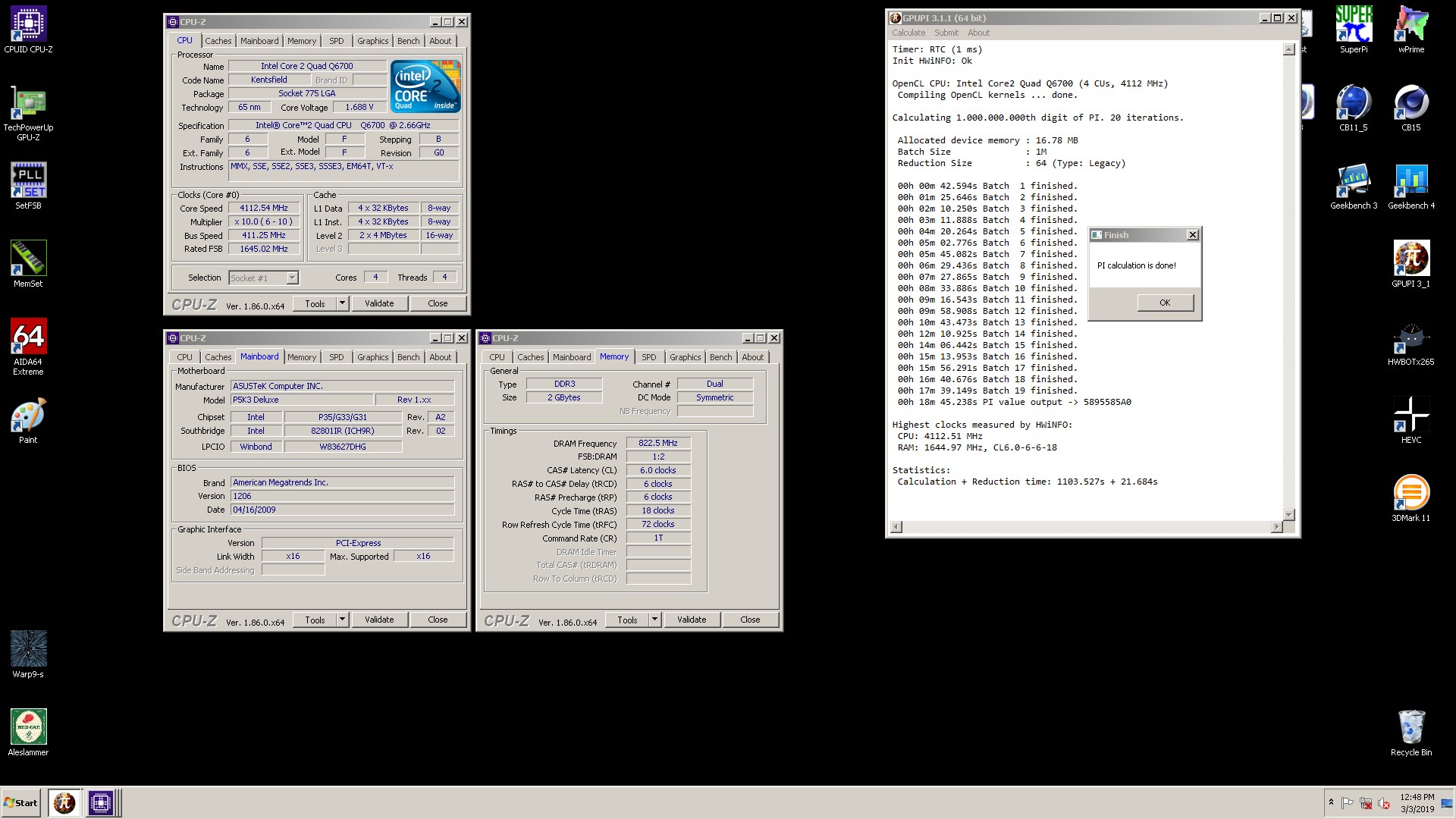Close the Finish dialog with X
The height and width of the screenshot is (819, 1456).
[1192, 235]
